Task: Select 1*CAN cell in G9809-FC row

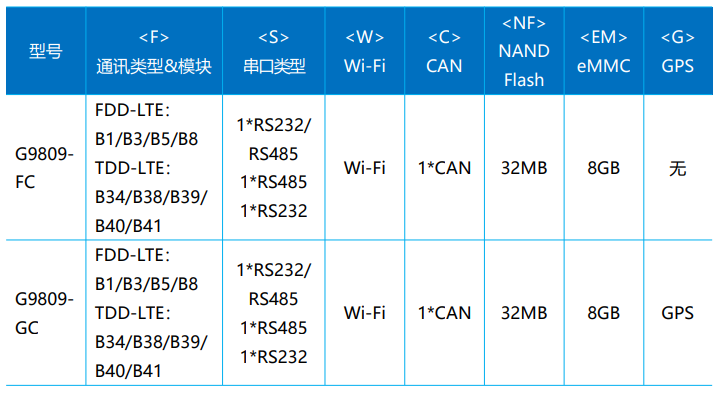Action: (x=445, y=168)
